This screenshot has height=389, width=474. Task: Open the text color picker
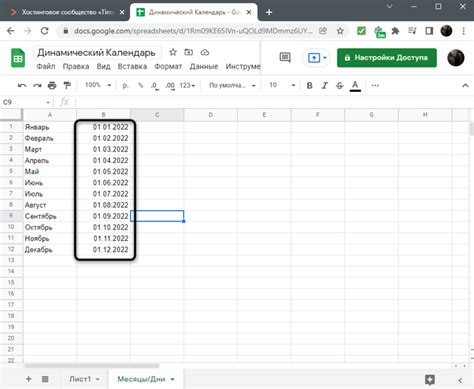(355, 86)
